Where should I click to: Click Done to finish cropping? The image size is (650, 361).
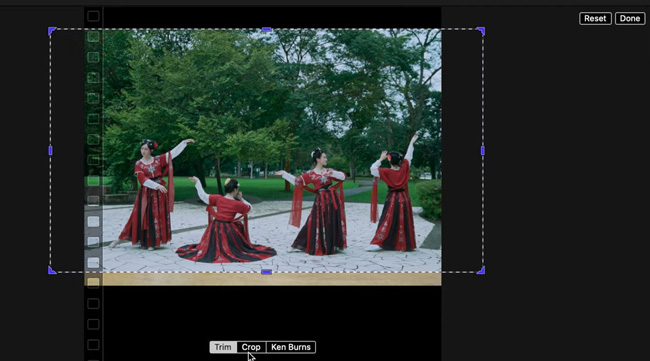630,19
